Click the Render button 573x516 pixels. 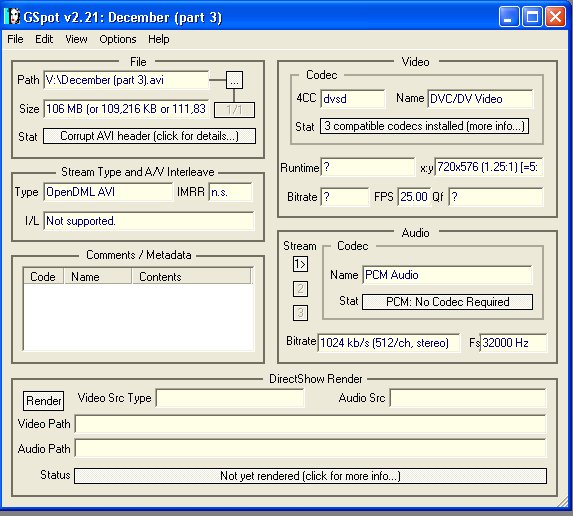tap(43, 401)
